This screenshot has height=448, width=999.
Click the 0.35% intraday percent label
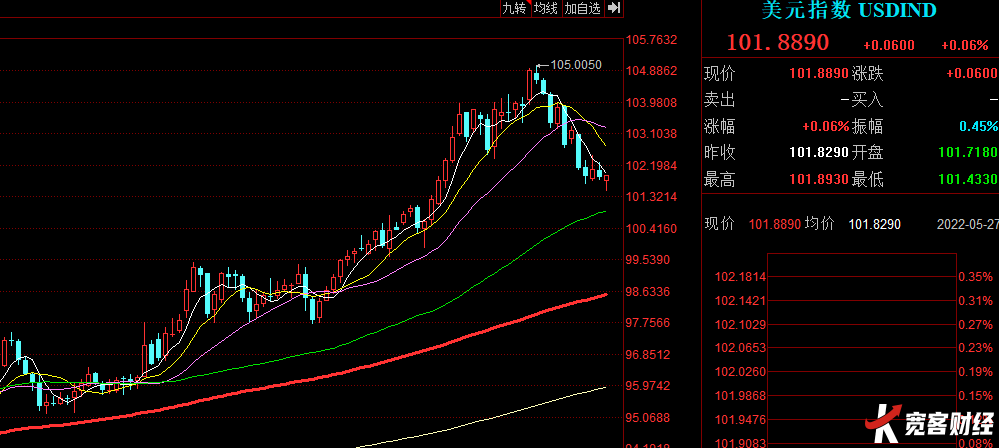975,277
